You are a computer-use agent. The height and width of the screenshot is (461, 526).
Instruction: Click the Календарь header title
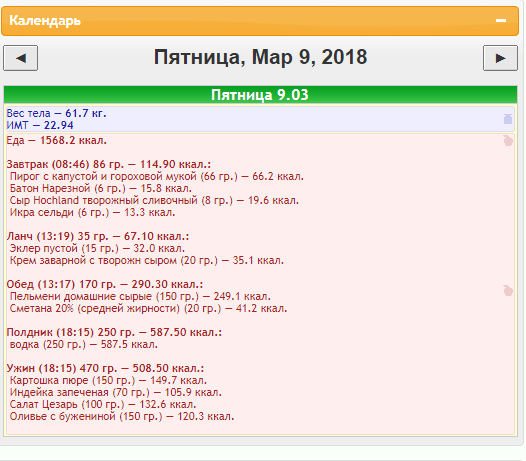coord(45,20)
